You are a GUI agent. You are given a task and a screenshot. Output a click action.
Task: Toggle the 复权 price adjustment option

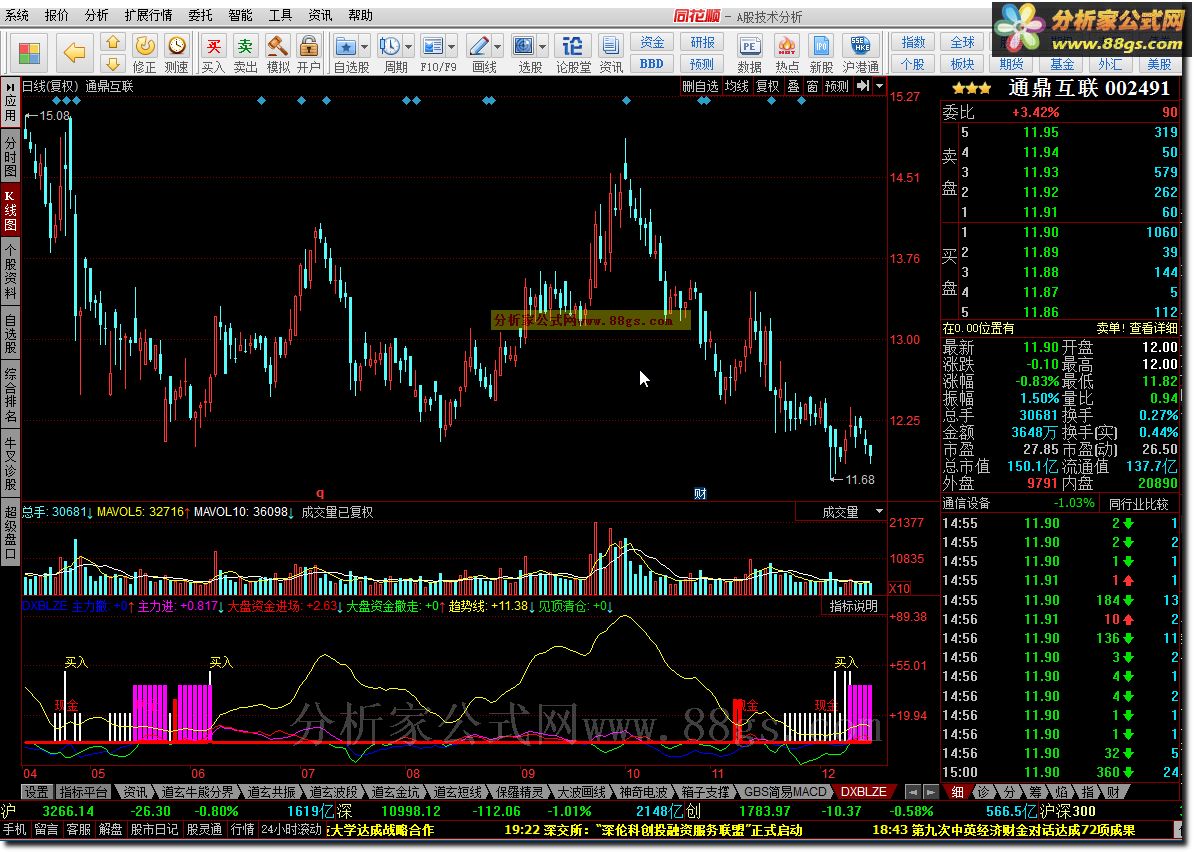tap(768, 86)
